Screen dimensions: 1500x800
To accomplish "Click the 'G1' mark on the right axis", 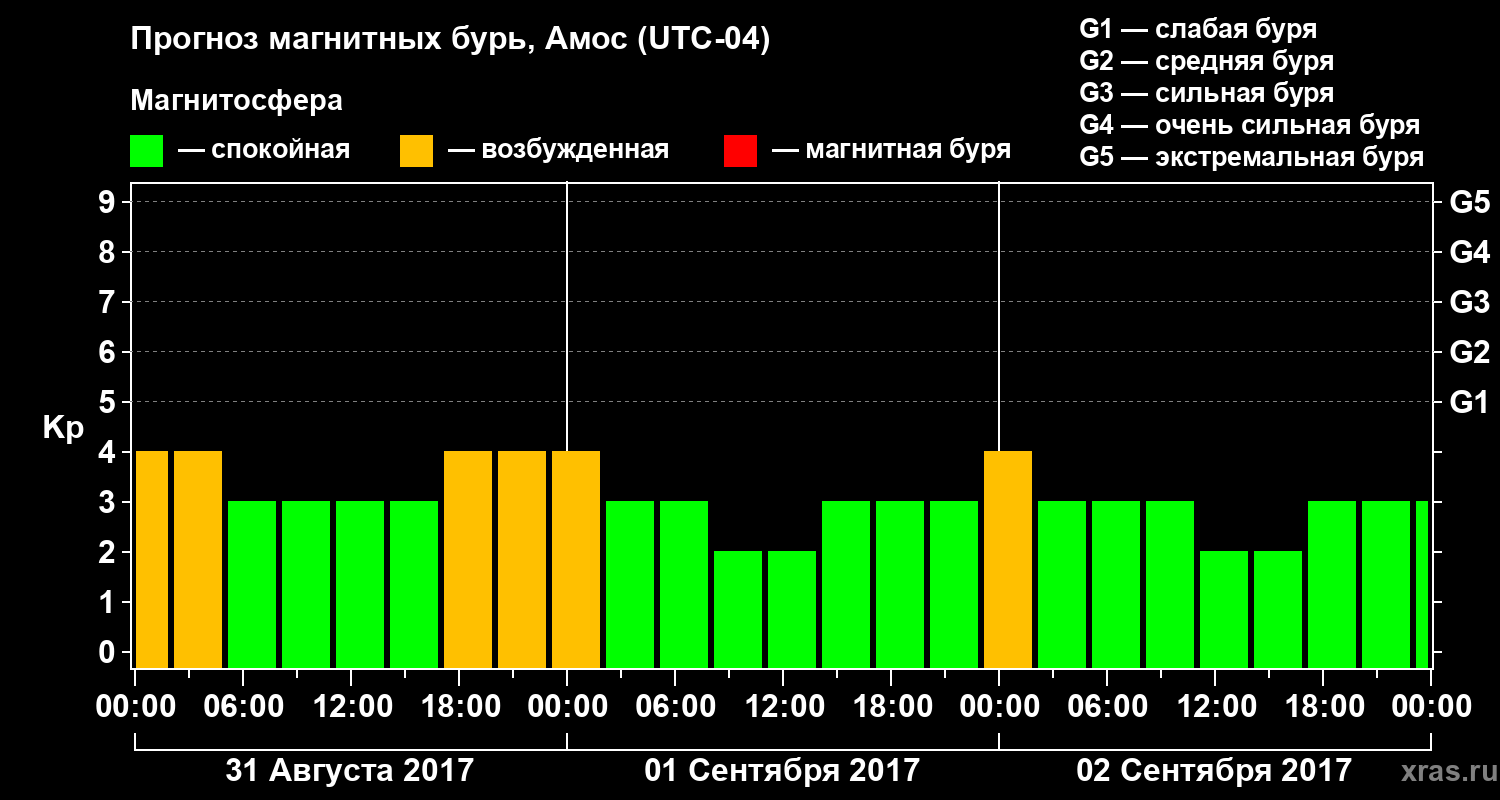I will pos(1470,402).
